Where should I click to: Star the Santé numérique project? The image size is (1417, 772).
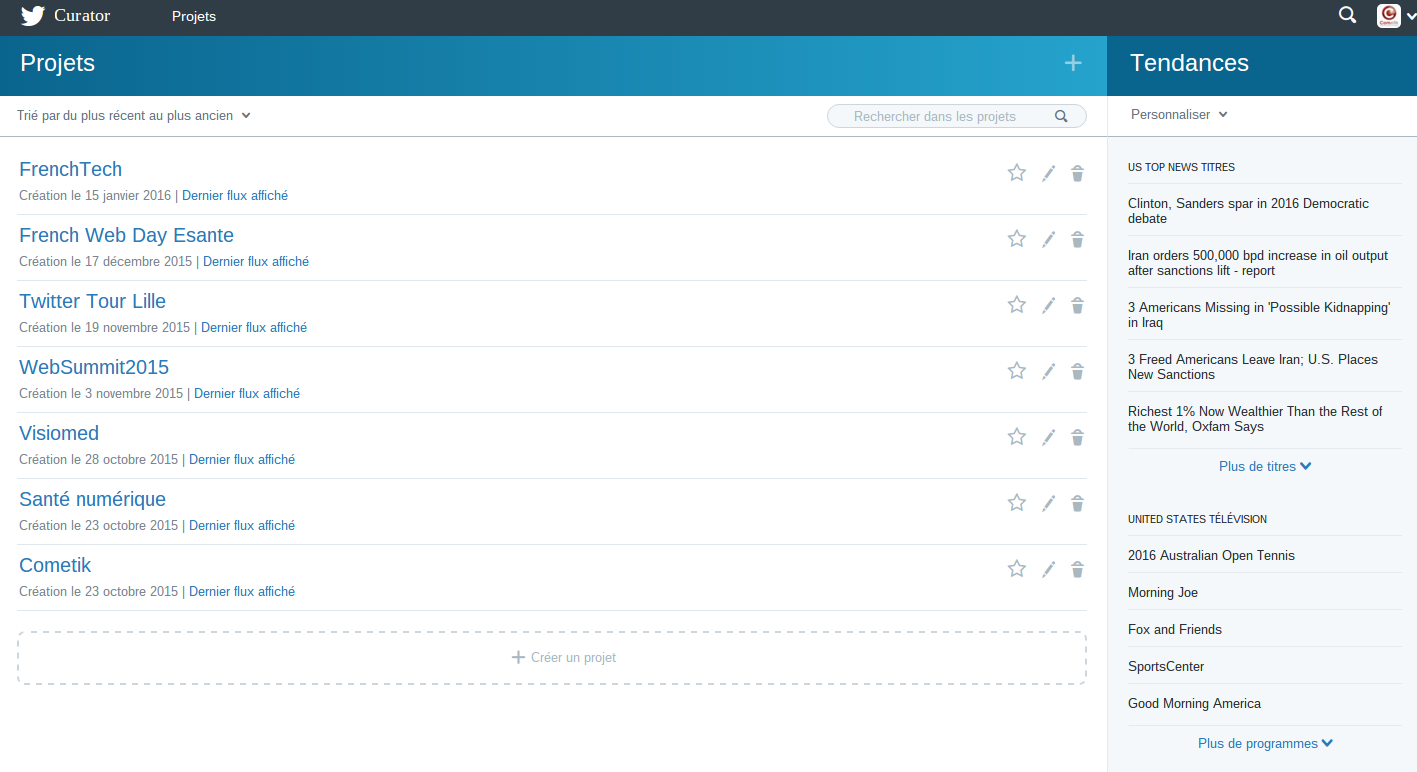point(1017,503)
